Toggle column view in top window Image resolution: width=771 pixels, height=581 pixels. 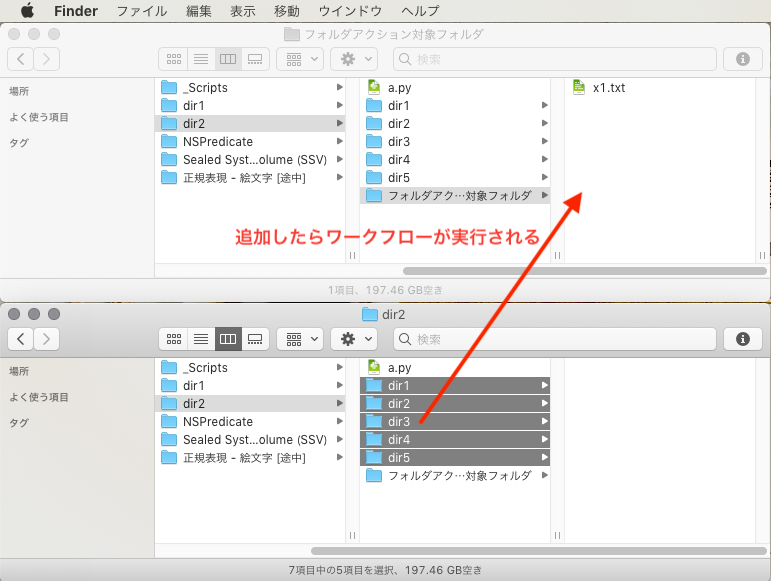point(227,59)
